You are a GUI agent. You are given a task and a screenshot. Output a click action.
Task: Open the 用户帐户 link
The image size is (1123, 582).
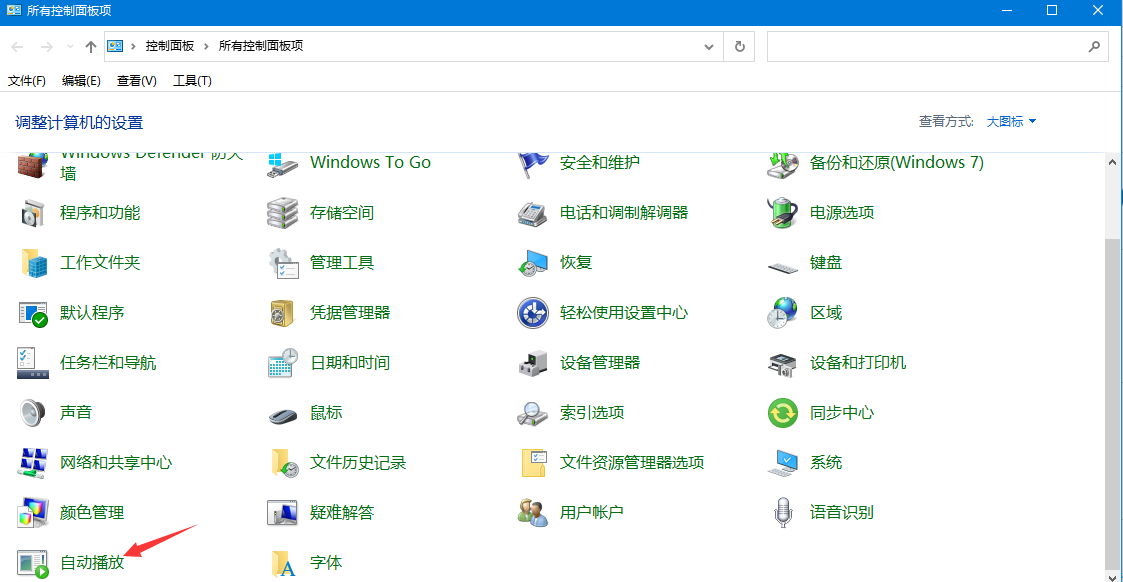pyautogui.click(x=591, y=513)
